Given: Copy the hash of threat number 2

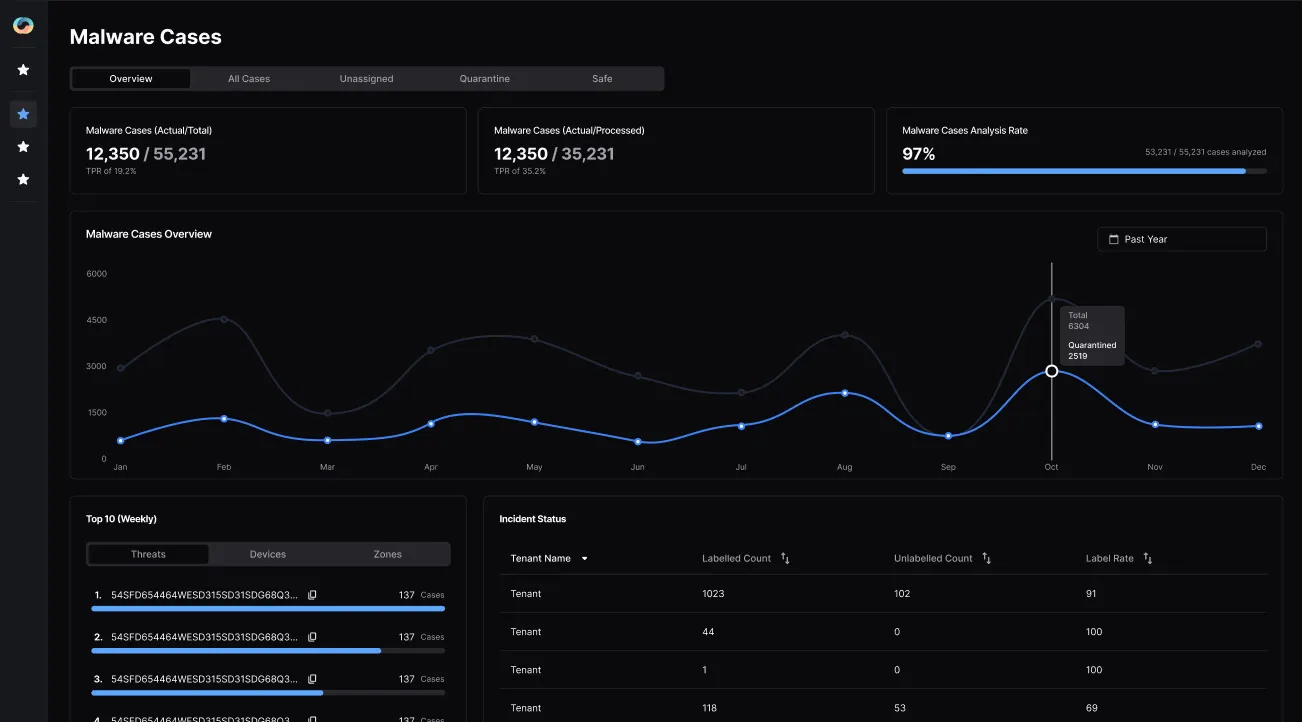Looking at the screenshot, I should pyautogui.click(x=312, y=637).
